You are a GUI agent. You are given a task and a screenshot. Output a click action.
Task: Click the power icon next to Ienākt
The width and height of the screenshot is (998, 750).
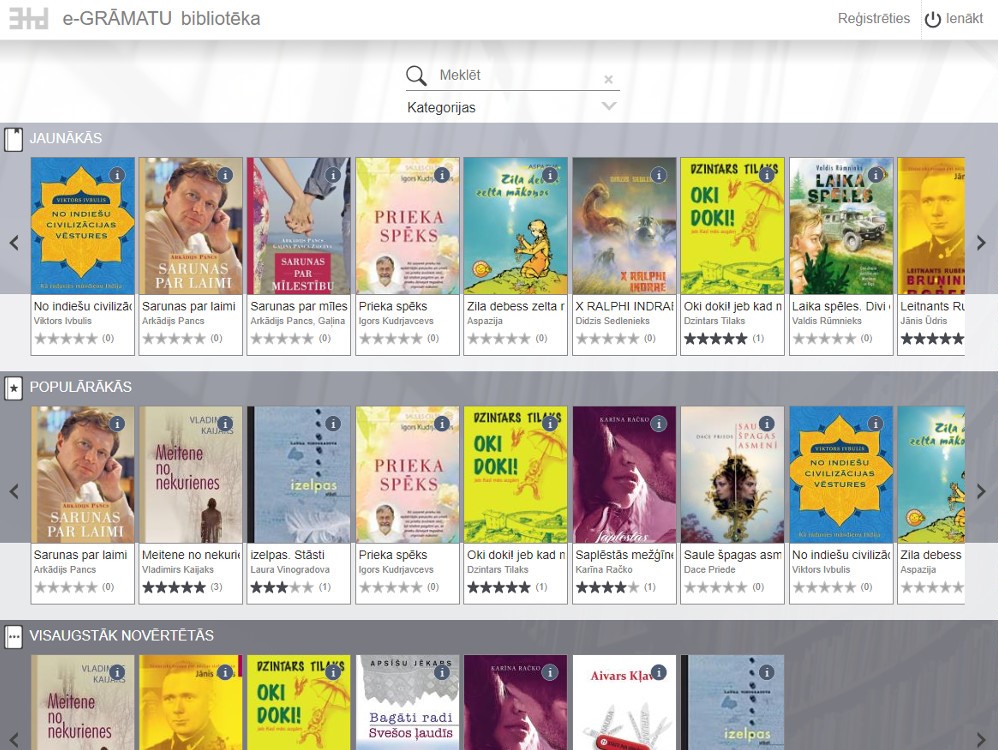pos(933,20)
